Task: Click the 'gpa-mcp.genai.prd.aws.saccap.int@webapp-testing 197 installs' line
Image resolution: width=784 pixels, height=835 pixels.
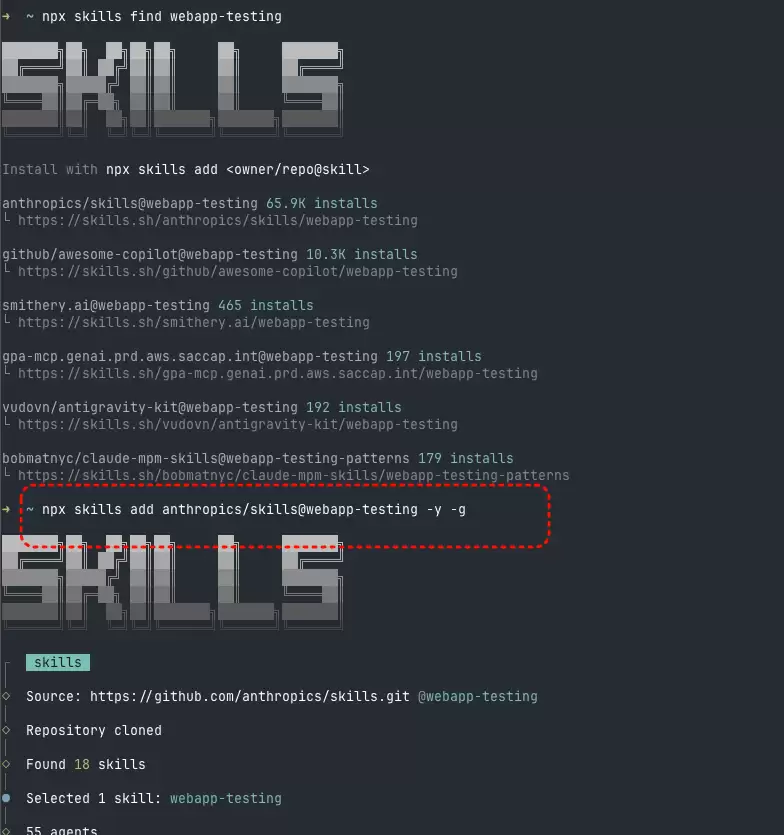Action: point(242,356)
